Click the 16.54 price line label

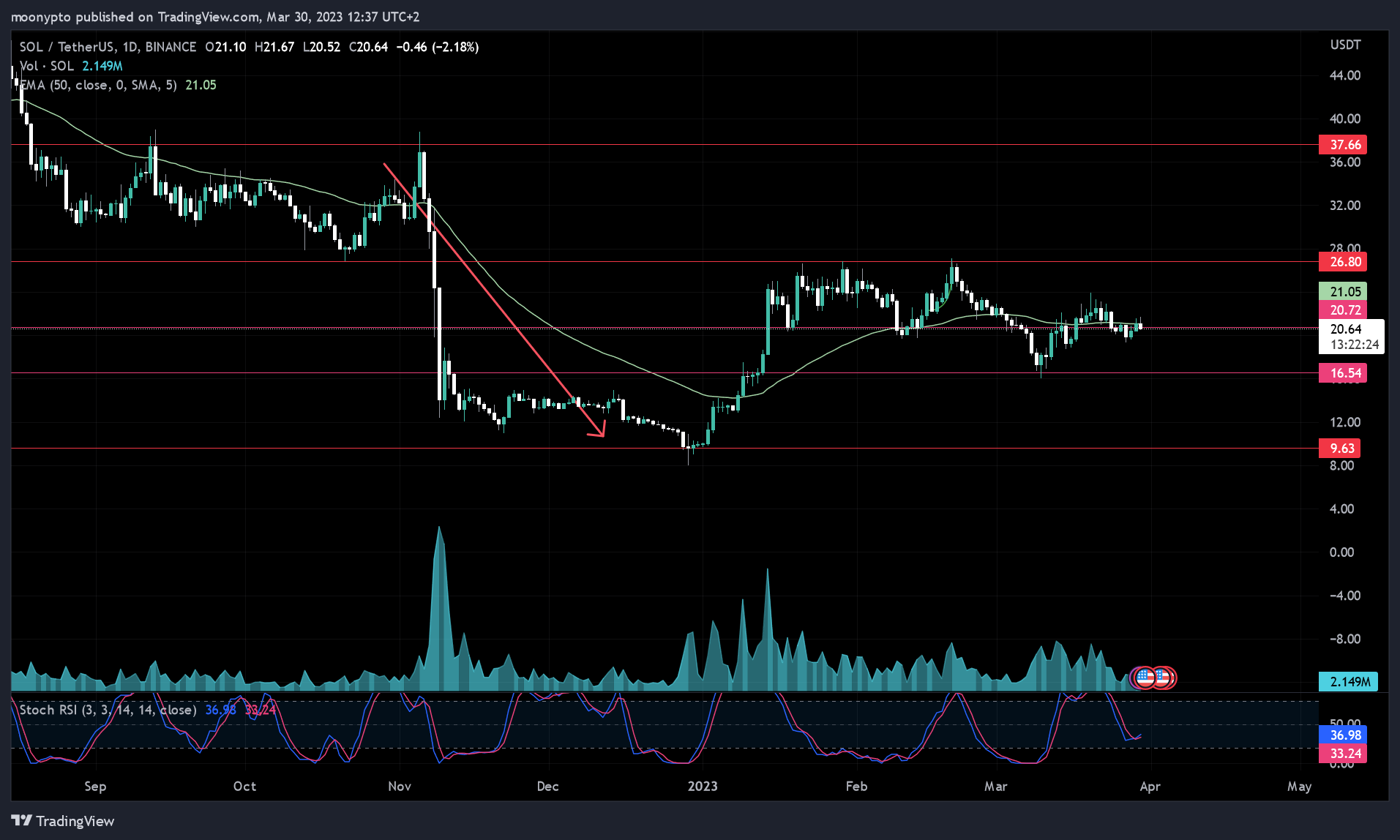pos(1343,373)
